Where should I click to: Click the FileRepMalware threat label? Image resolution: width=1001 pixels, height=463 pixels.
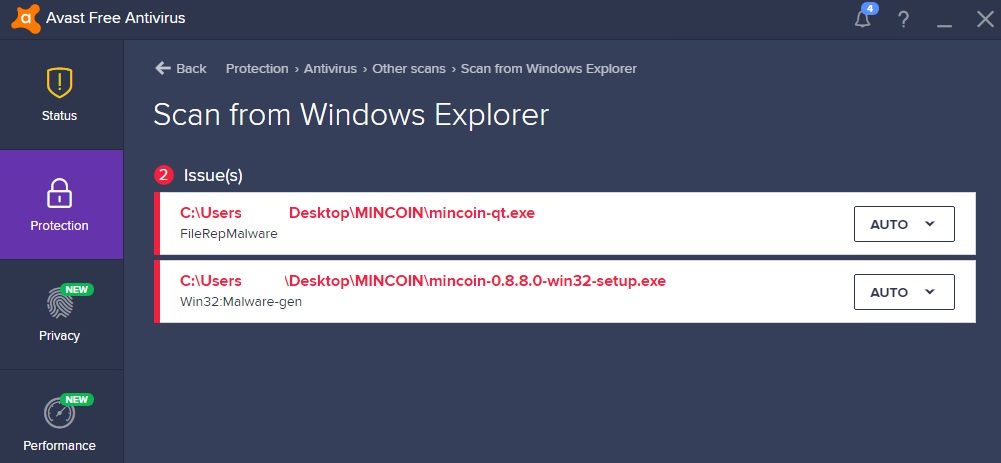point(229,234)
